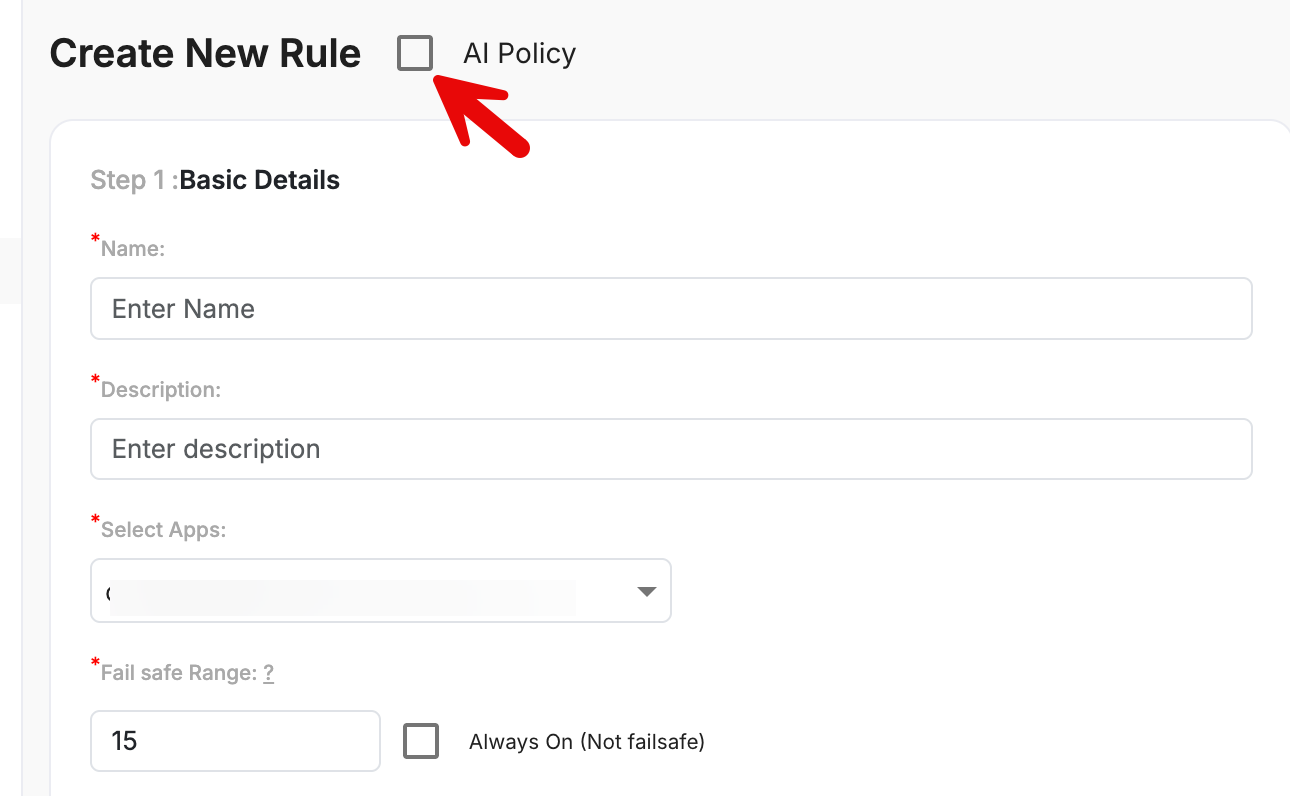Select the "Step 1 :" step indicator text
The image size is (1290, 796).
point(134,180)
